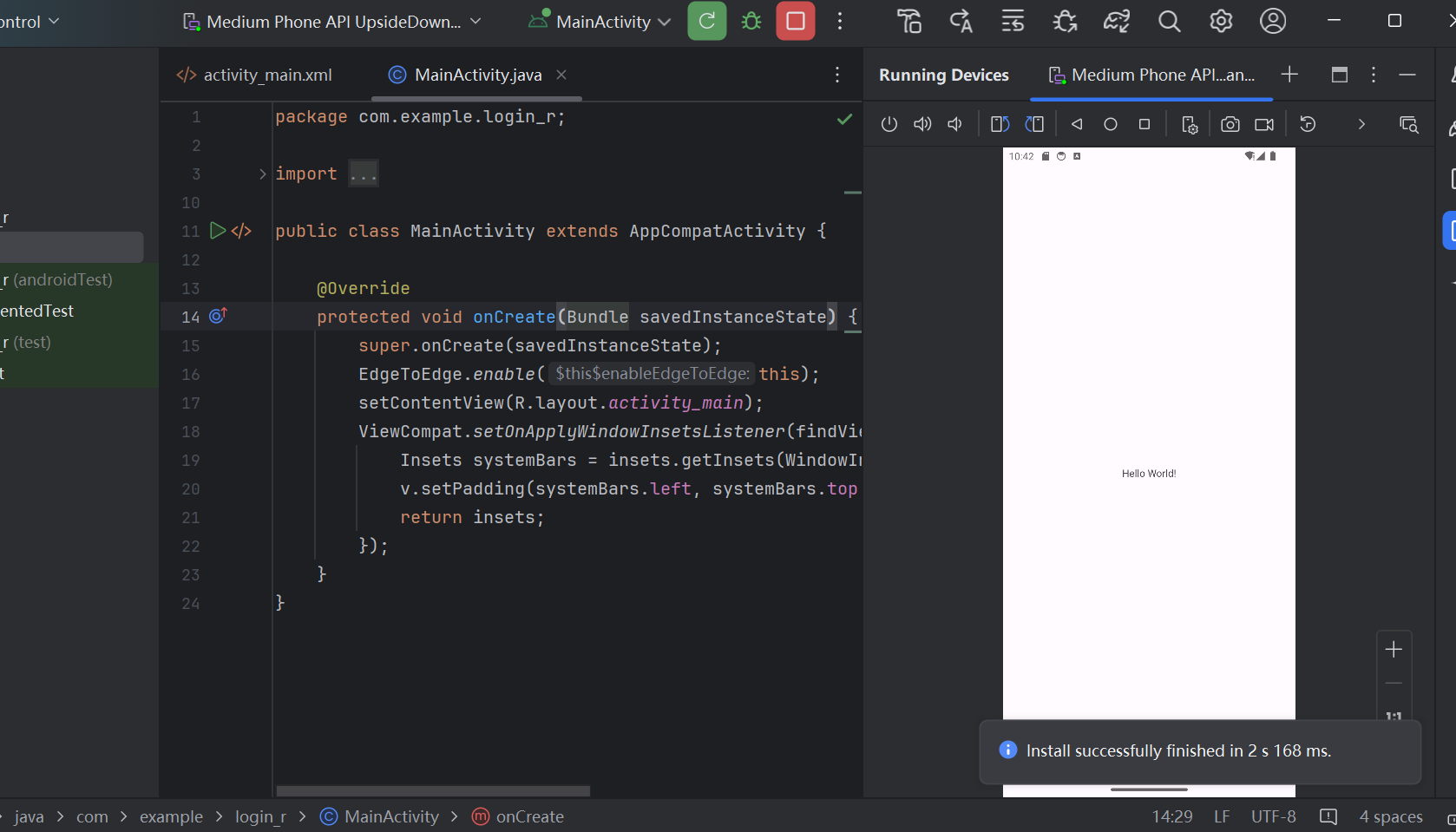
Task: Select onCreate in the breadcrumb bar
Action: pyautogui.click(x=528, y=816)
